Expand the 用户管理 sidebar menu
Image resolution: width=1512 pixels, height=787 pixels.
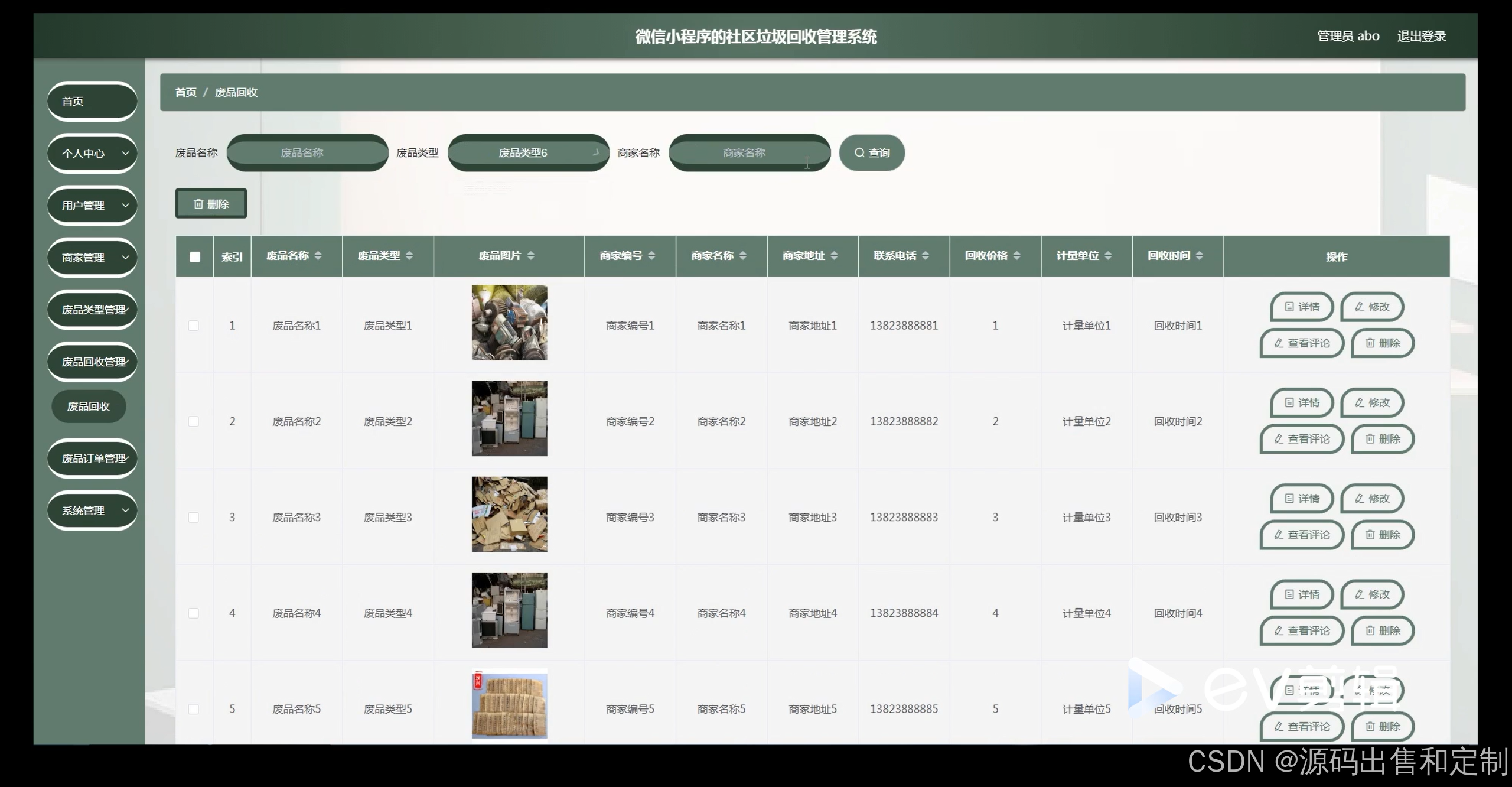click(92, 206)
